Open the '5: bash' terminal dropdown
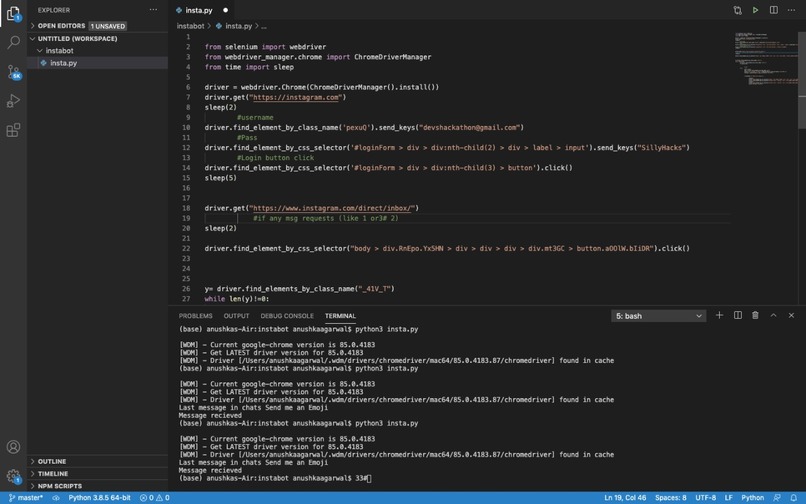Image resolution: width=806 pixels, height=504 pixels. tap(658, 316)
